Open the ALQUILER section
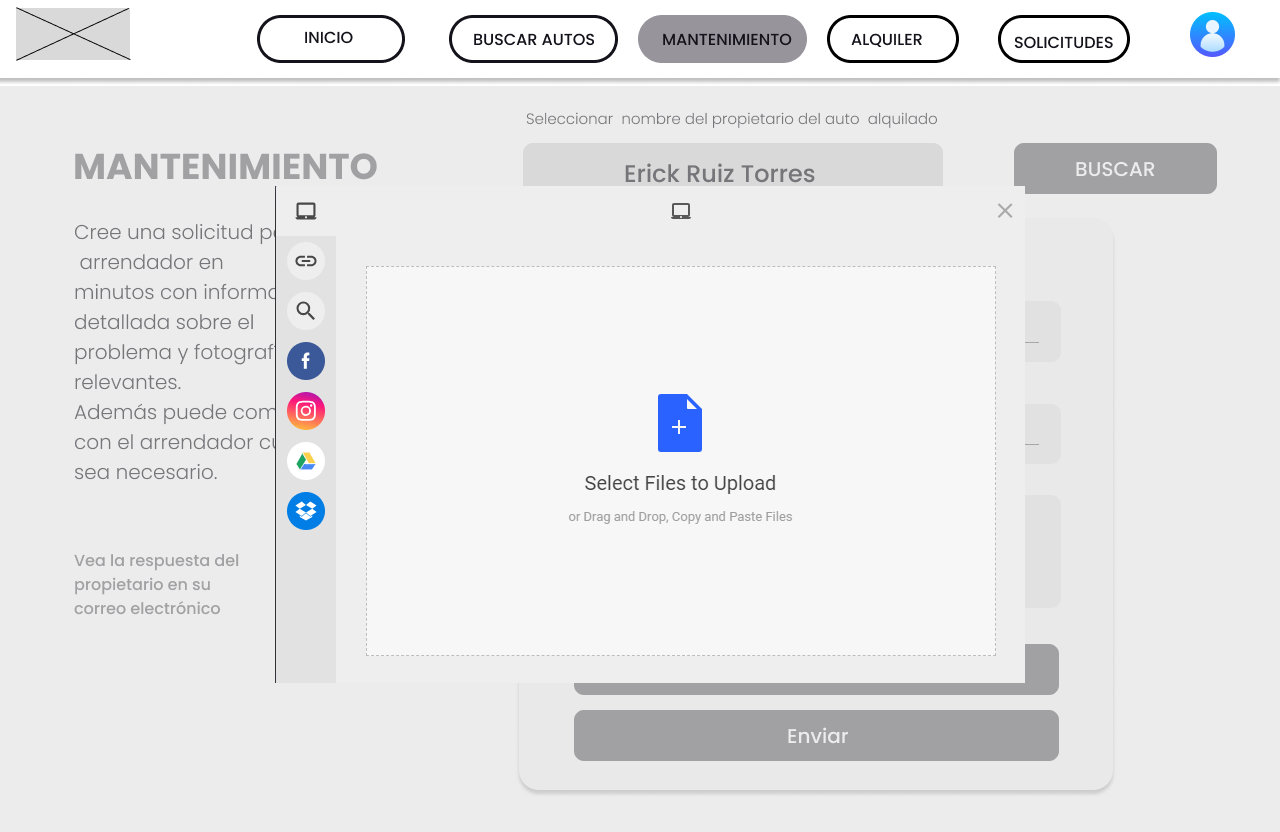The height and width of the screenshot is (832, 1280). pyautogui.click(x=893, y=39)
